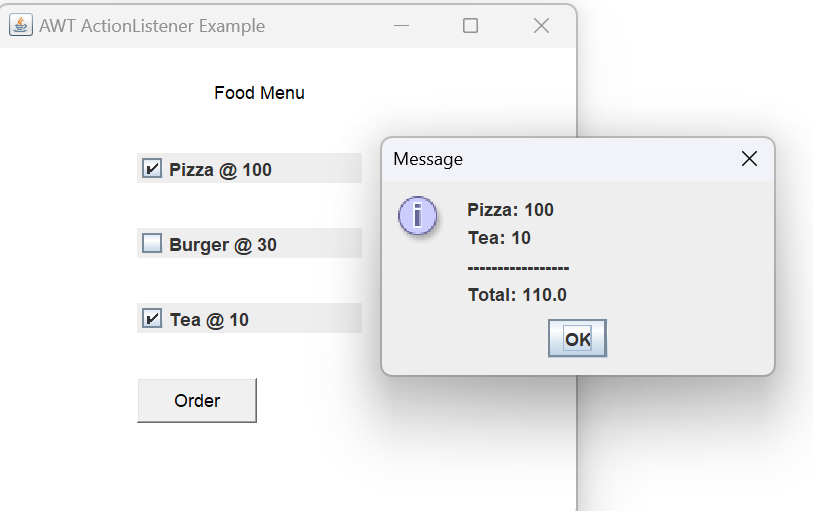Screen dimensions: 813x511
Task: Uncheck the Pizza @ 100 checkbox
Action: [152, 169]
